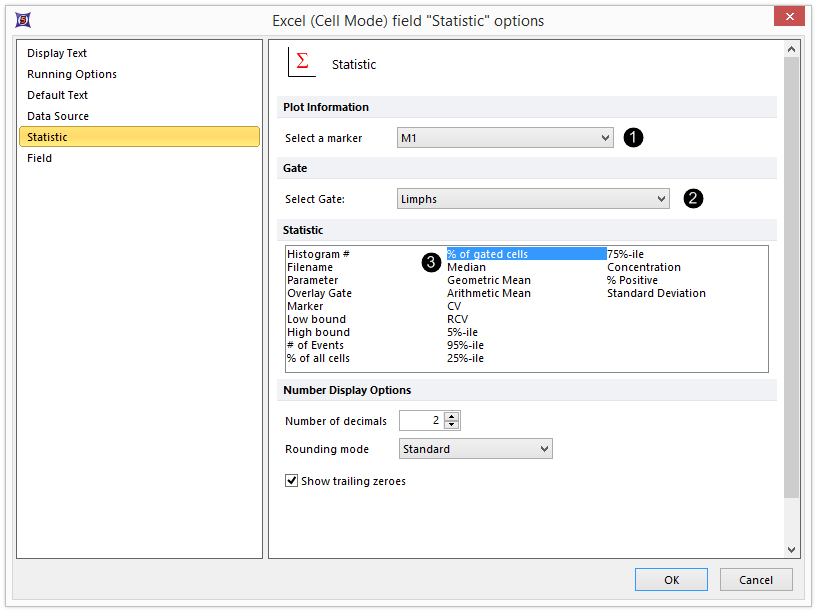Viewport: 817px width, 611px height.
Task: Expand the Select Gate dropdown
Action: pyautogui.click(x=533, y=199)
